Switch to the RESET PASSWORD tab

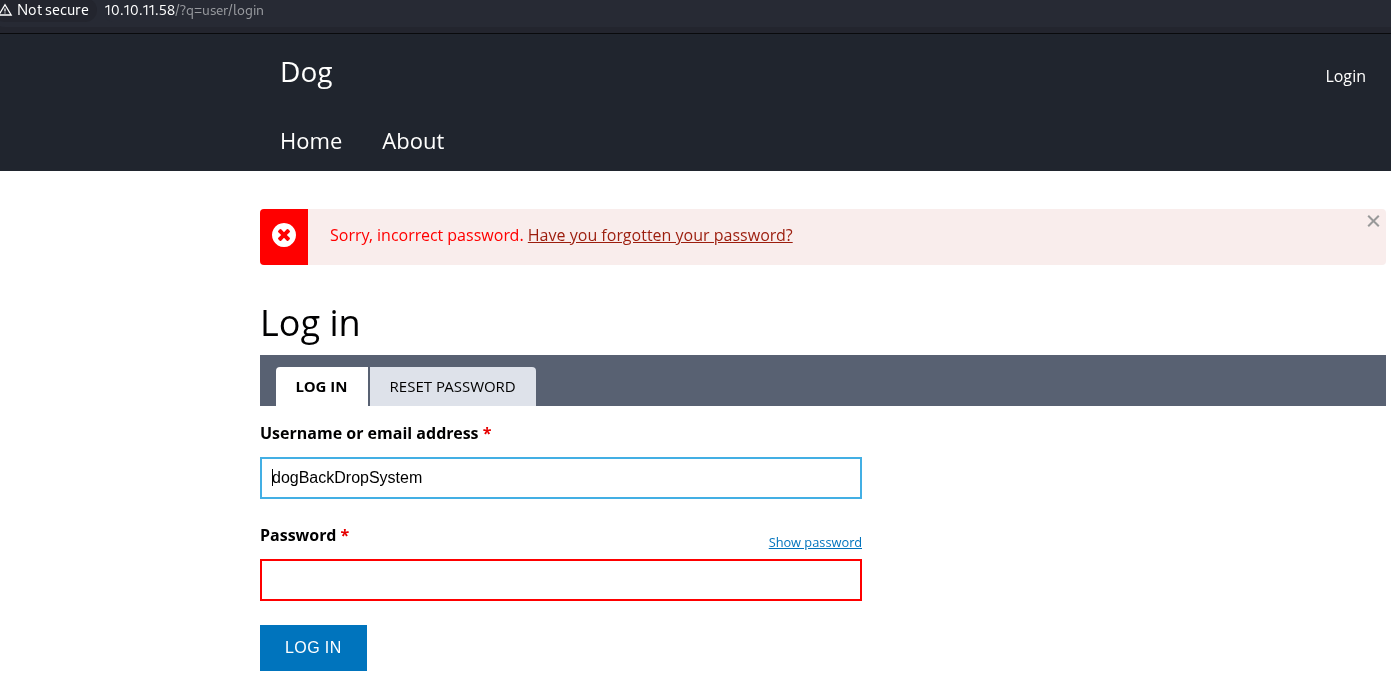(452, 387)
